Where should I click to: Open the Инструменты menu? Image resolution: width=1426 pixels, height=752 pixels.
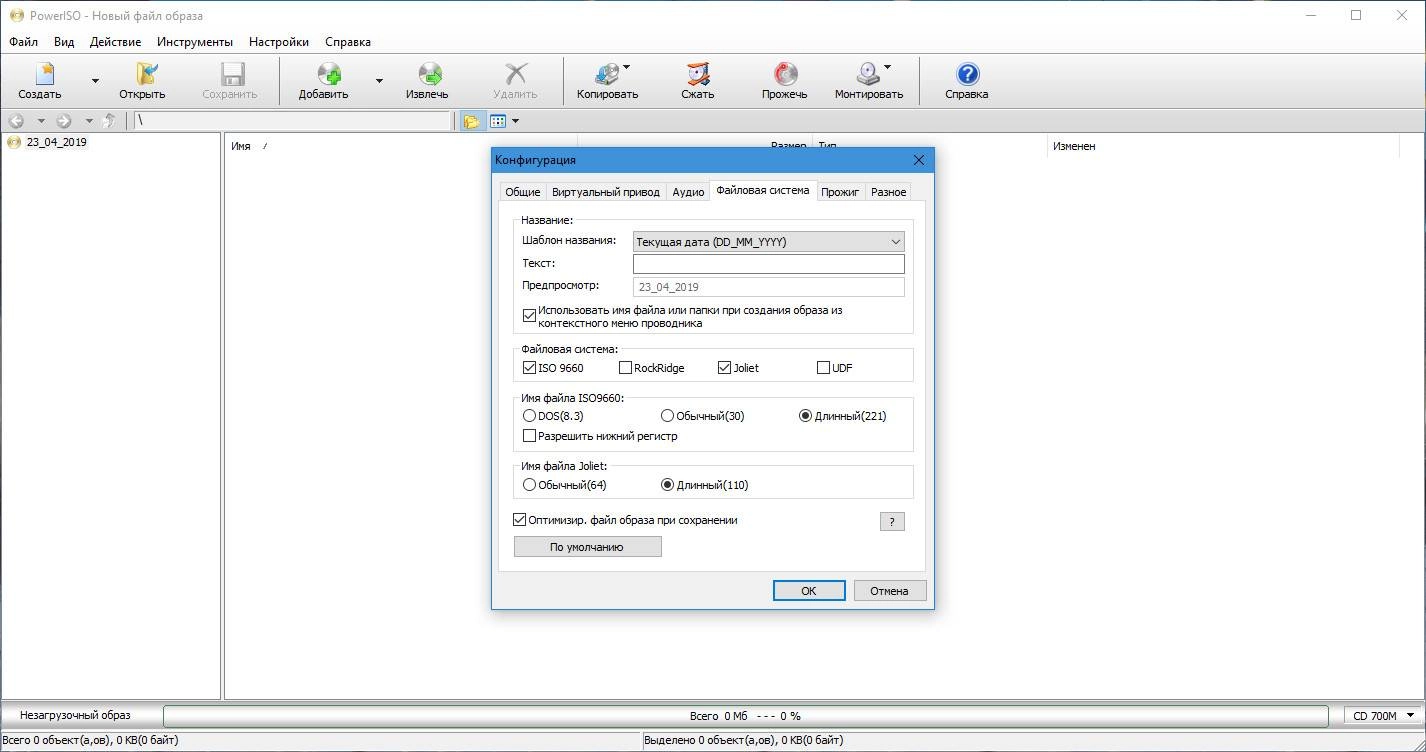[195, 42]
